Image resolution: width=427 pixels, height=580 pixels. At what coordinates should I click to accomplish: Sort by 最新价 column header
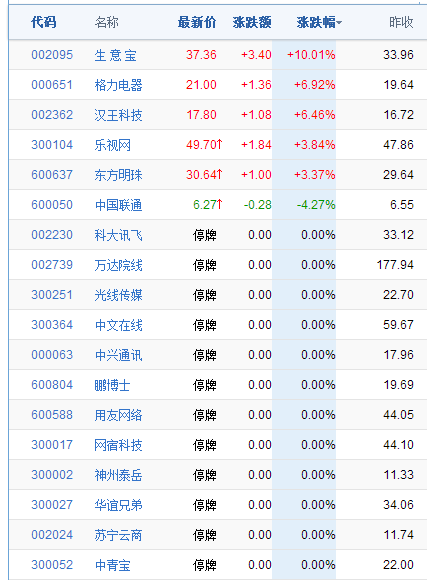coord(197,23)
